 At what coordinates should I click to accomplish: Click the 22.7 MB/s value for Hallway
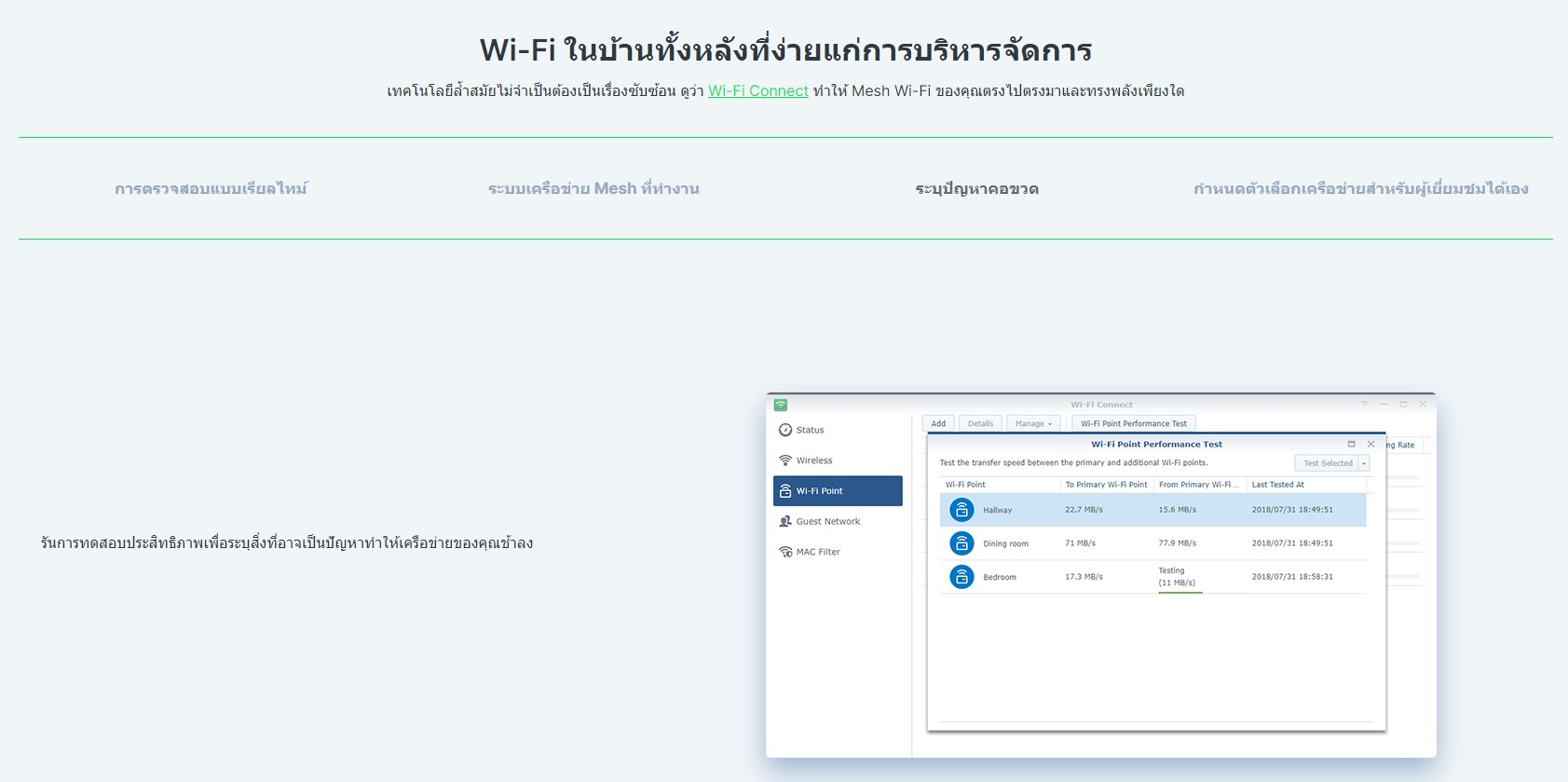[1084, 510]
